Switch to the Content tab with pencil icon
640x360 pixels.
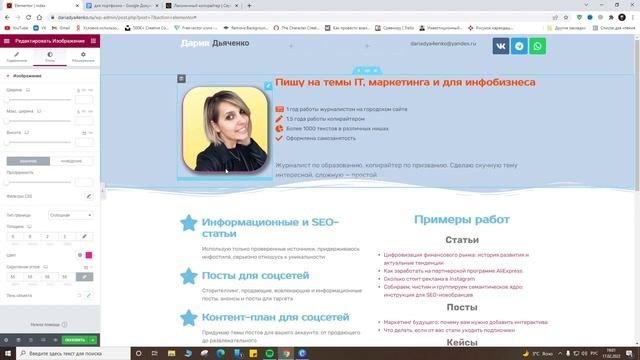[17, 57]
